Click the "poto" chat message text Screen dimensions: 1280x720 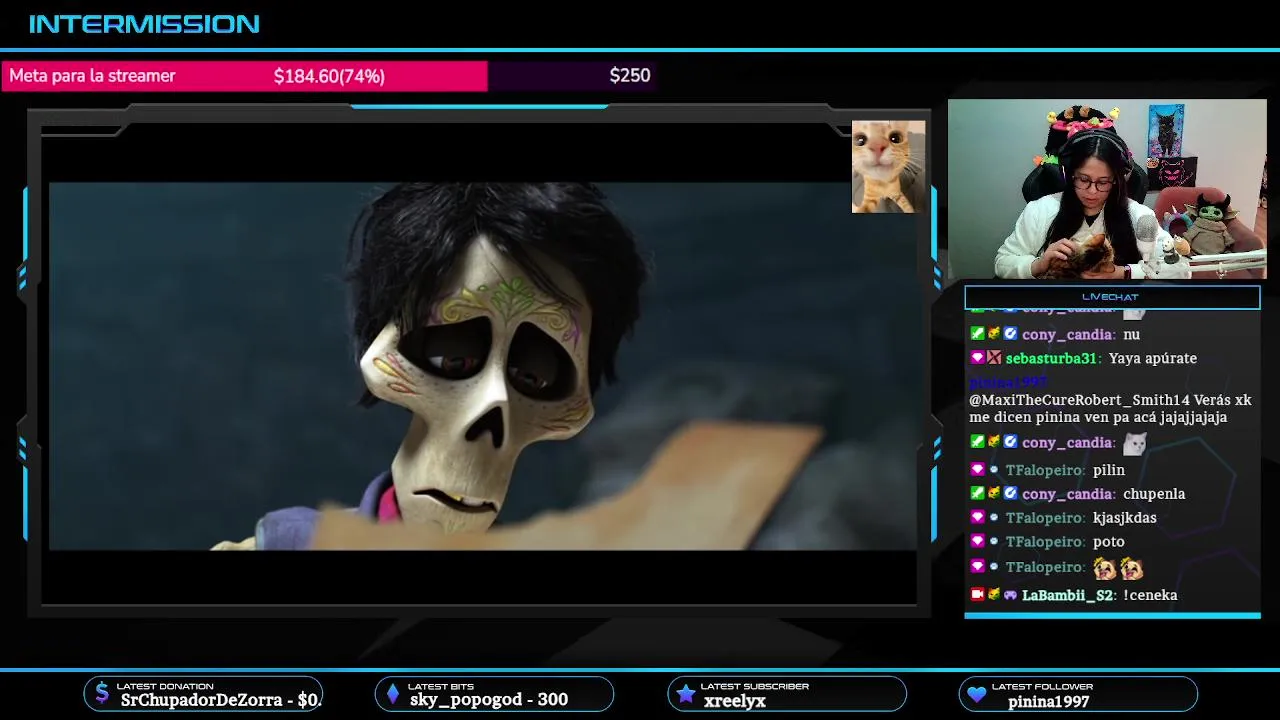pyautogui.click(x=1109, y=542)
